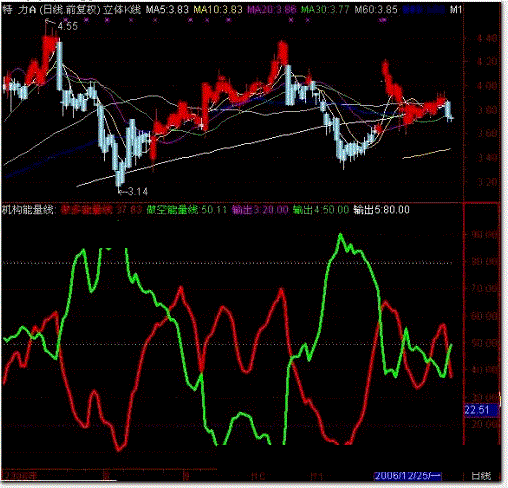This screenshot has width=508, height=488.
Task: Click the 4.55 high price marker
Action: pos(68,26)
